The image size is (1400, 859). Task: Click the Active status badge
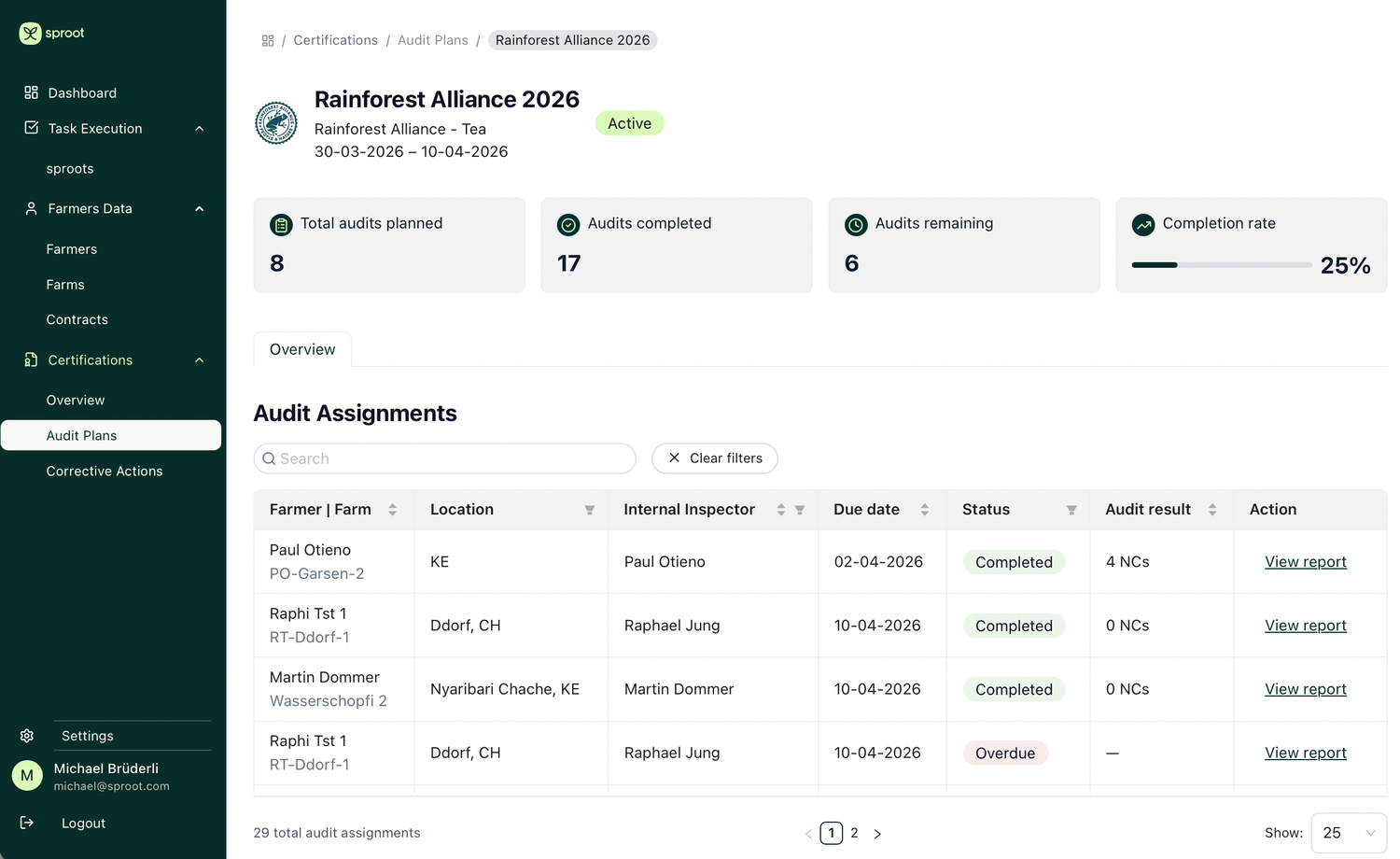(630, 123)
